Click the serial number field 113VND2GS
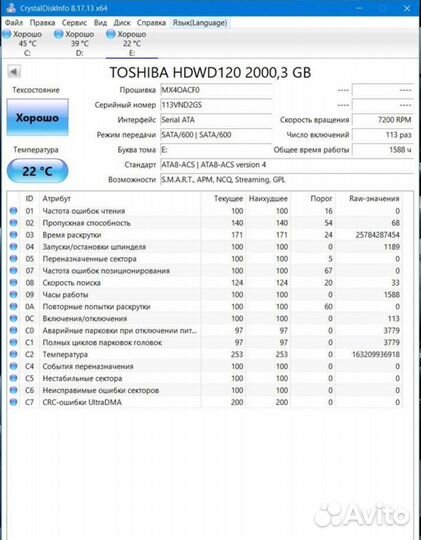Viewport: 421px width, 540px height. pos(216,105)
